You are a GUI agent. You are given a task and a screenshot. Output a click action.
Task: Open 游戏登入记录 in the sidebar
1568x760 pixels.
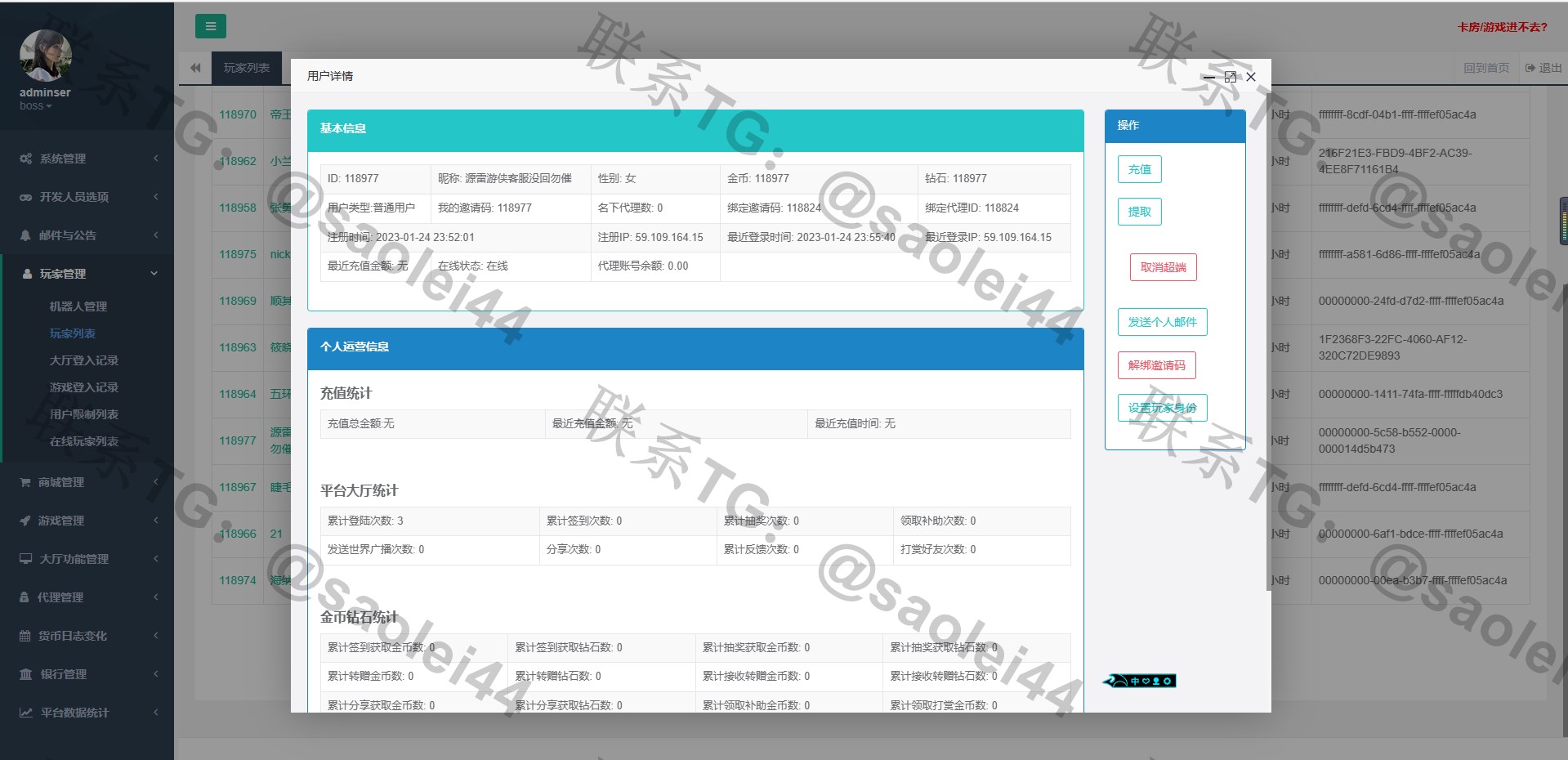point(84,387)
